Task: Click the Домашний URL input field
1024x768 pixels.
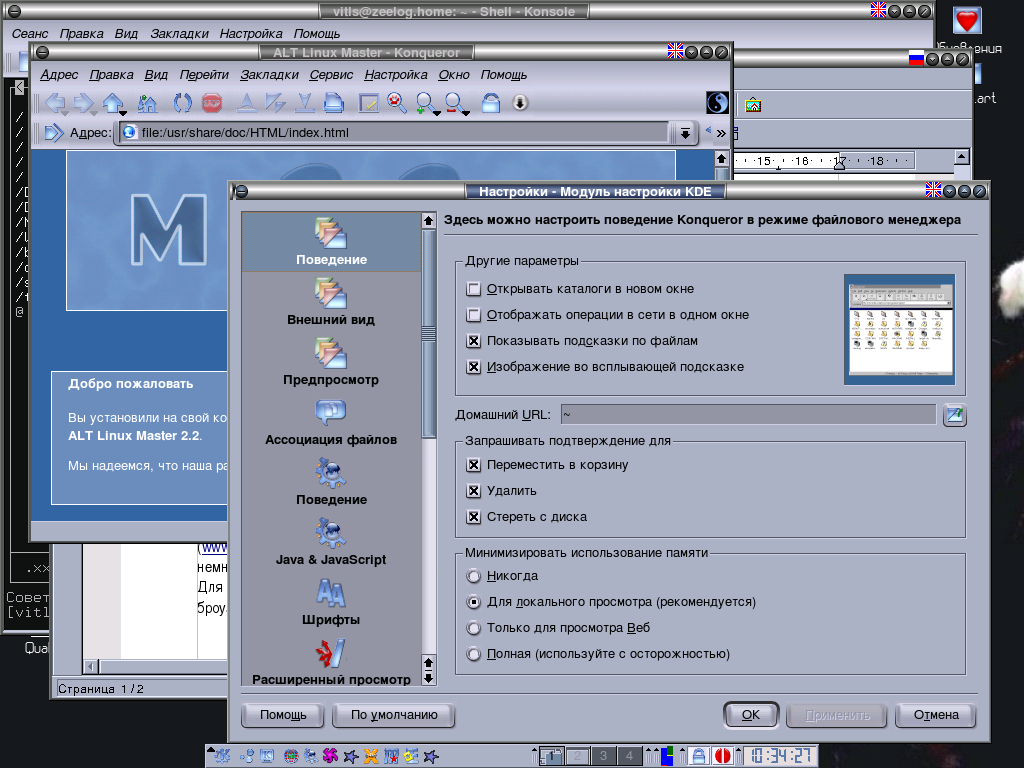Action: pyautogui.click(x=748, y=415)
